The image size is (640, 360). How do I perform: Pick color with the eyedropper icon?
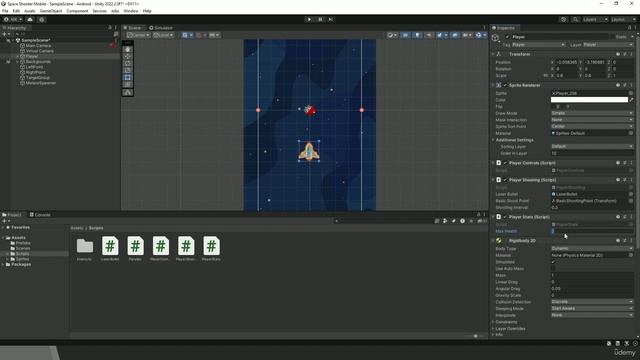tap(631, 100)
